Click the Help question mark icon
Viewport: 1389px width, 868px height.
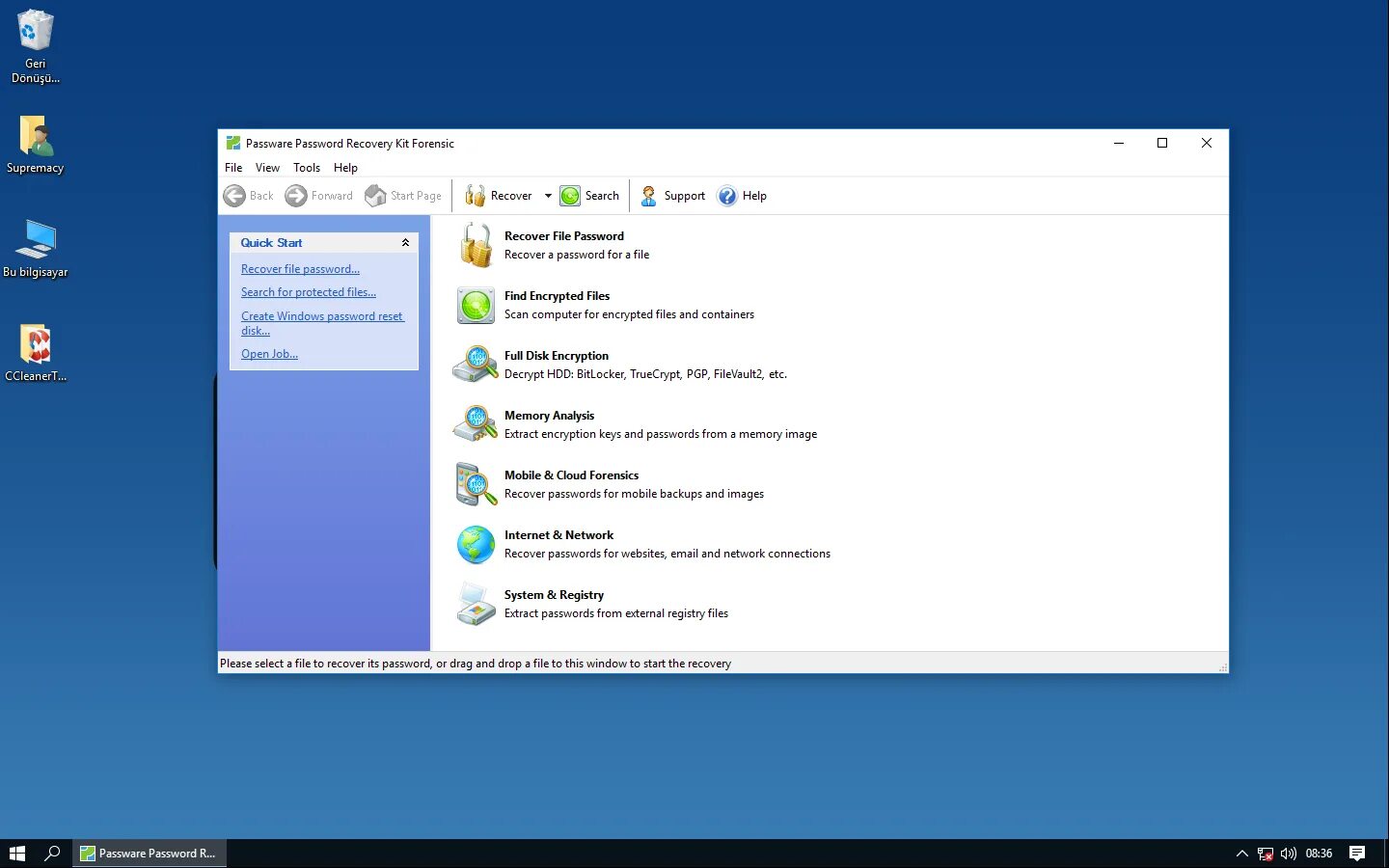click(727, 196)
